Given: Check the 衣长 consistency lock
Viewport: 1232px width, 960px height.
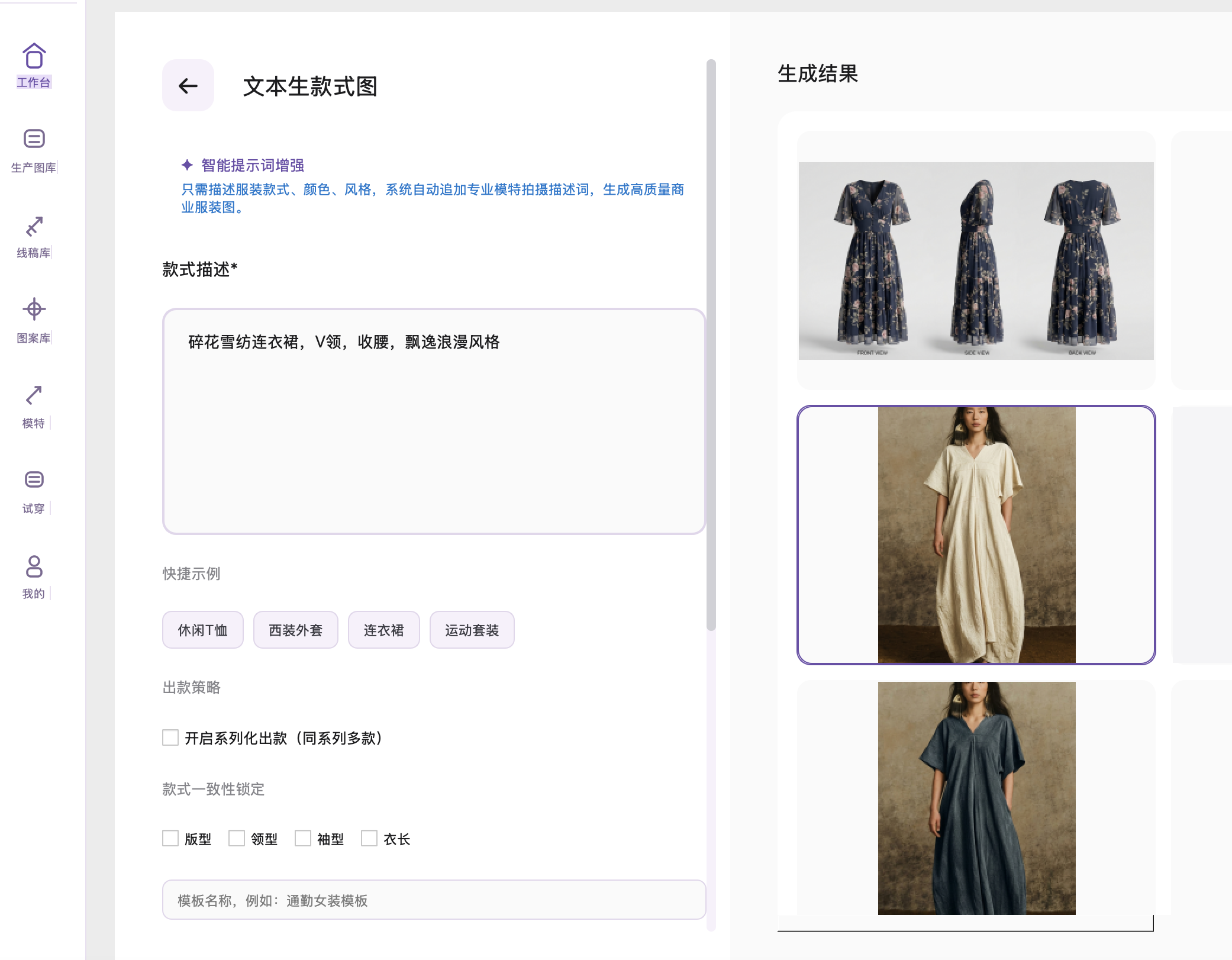Looking at the screenshot, I should (x=370, y=839).
